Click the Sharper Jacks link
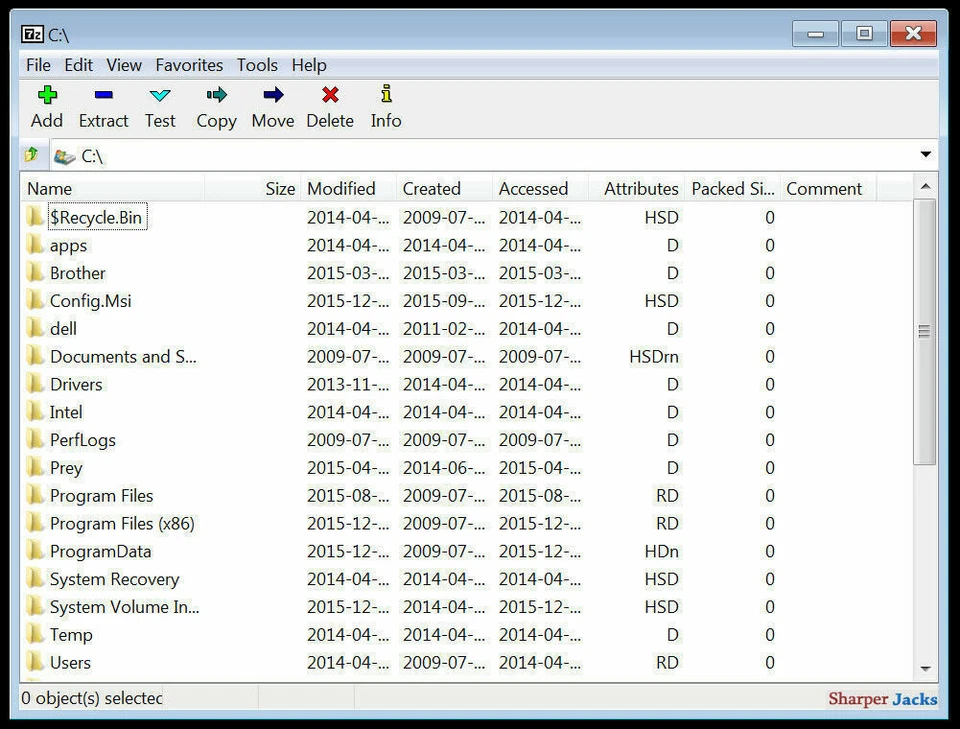The width and height of the screenshot is (960, 729). tap(882, 698)
